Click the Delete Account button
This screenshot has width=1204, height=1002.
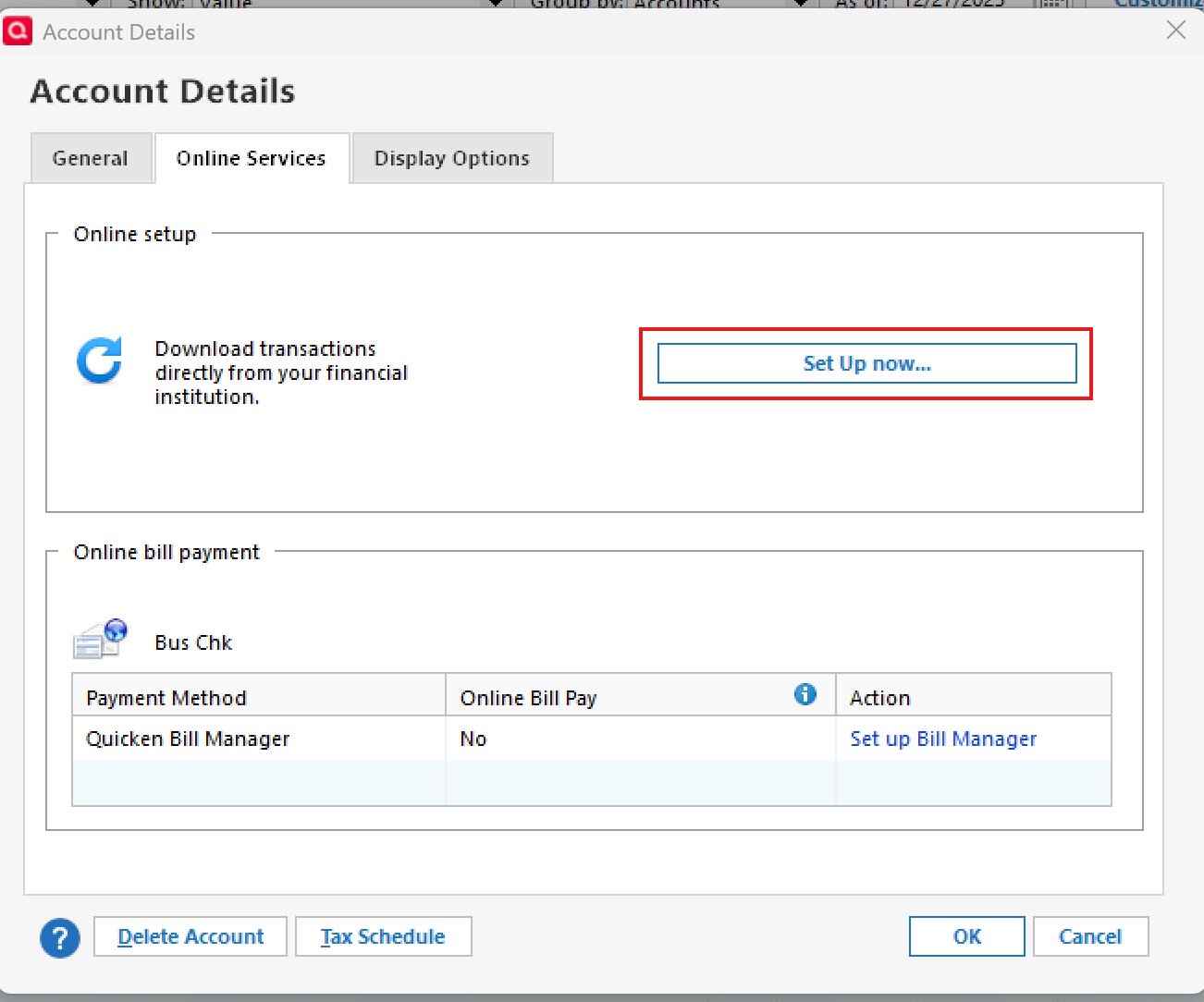point(190,936)
